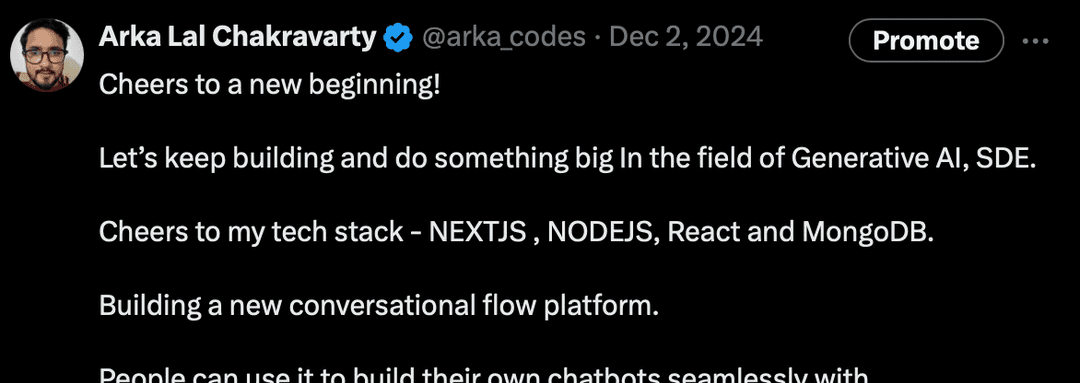This screenshot has width=1080, height=383.
Task: Open the @arka_codes handle link
Action: (x=503, y=37)
